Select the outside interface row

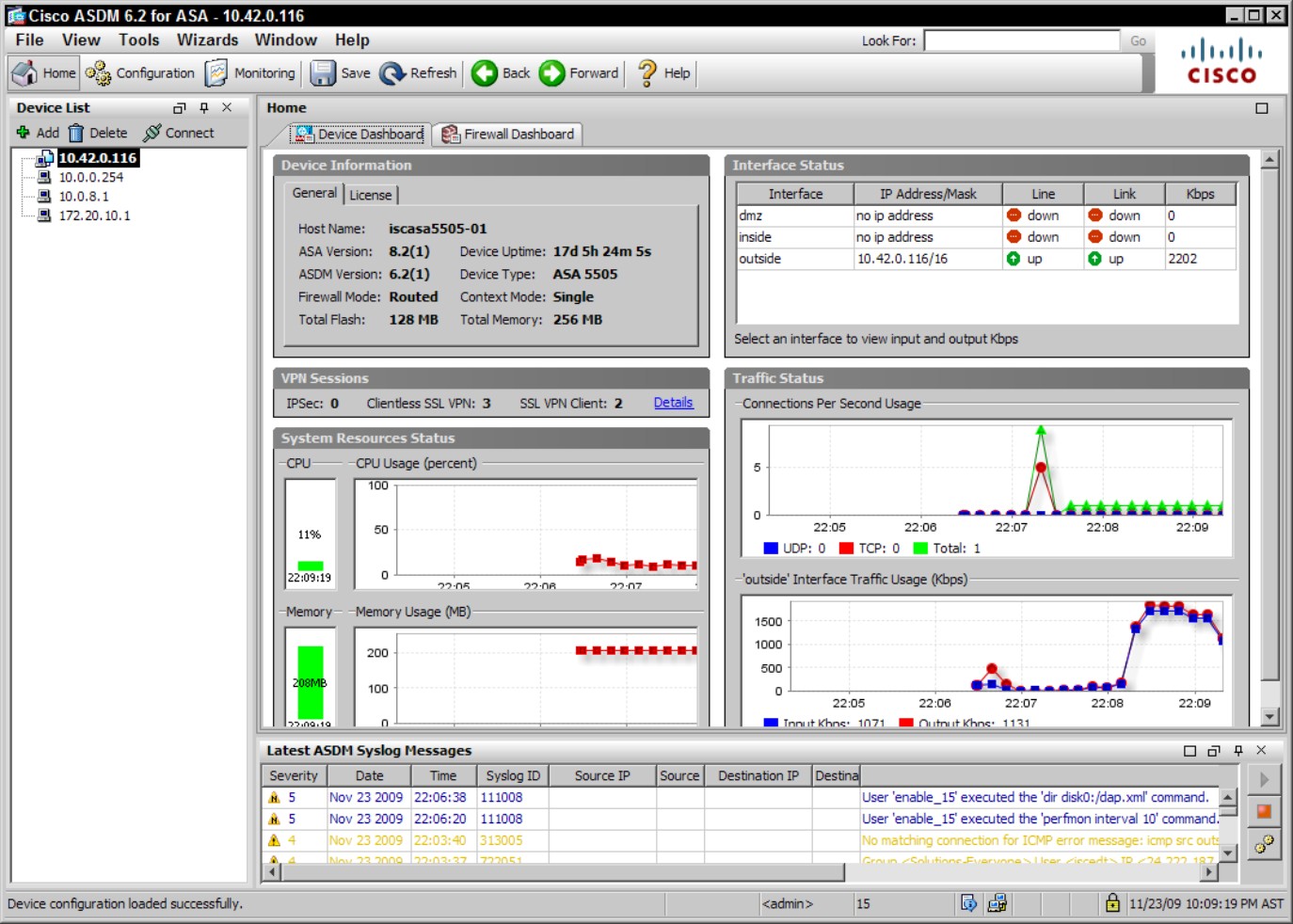click(x=985, y=259)
